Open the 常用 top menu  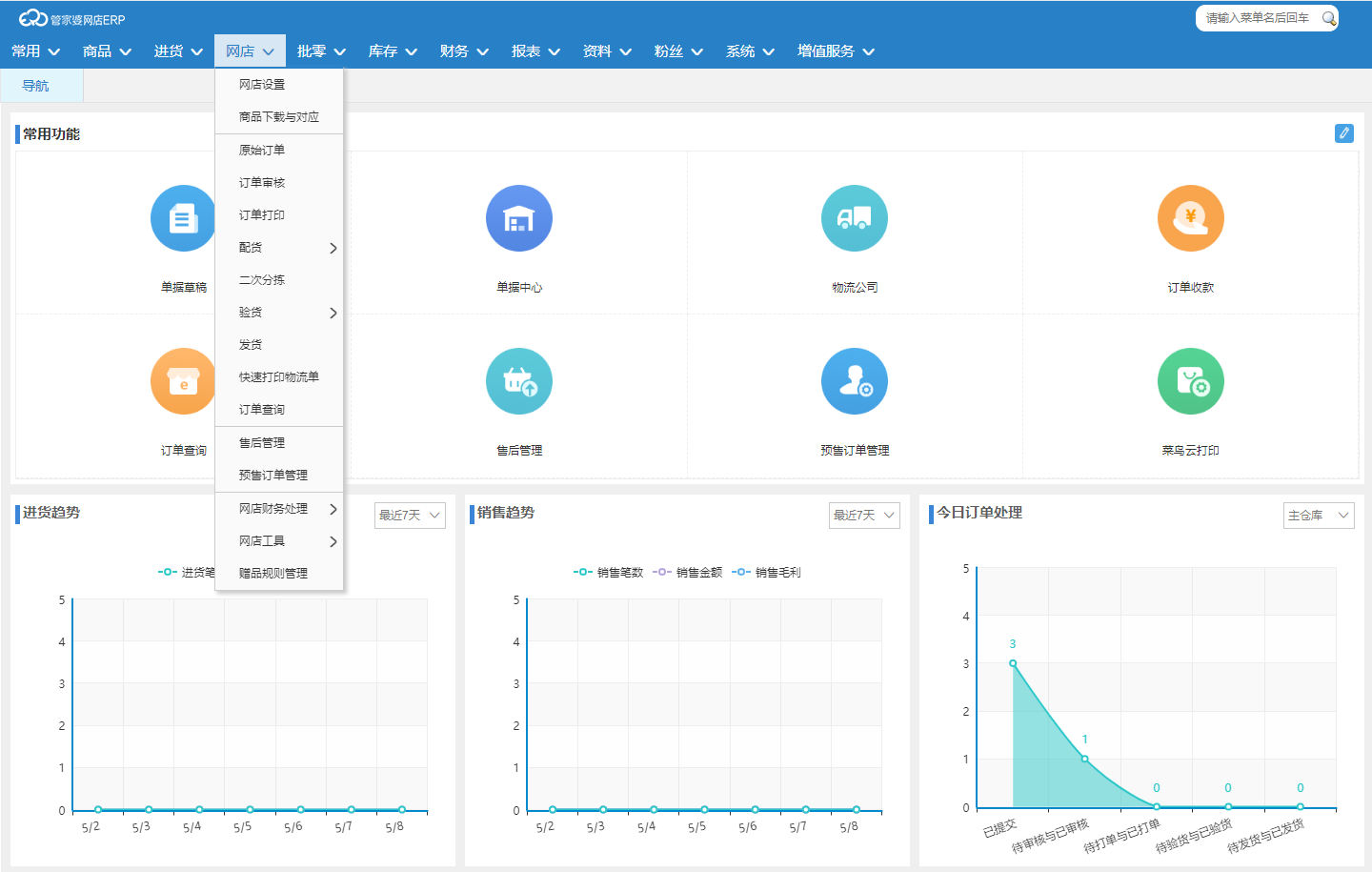coord(36,51)
